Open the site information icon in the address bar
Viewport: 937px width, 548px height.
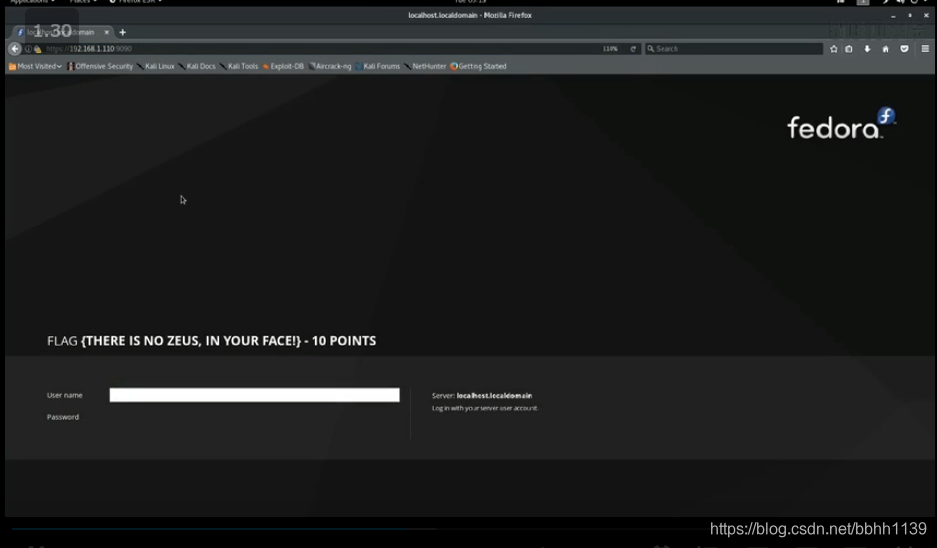point(28,49)
